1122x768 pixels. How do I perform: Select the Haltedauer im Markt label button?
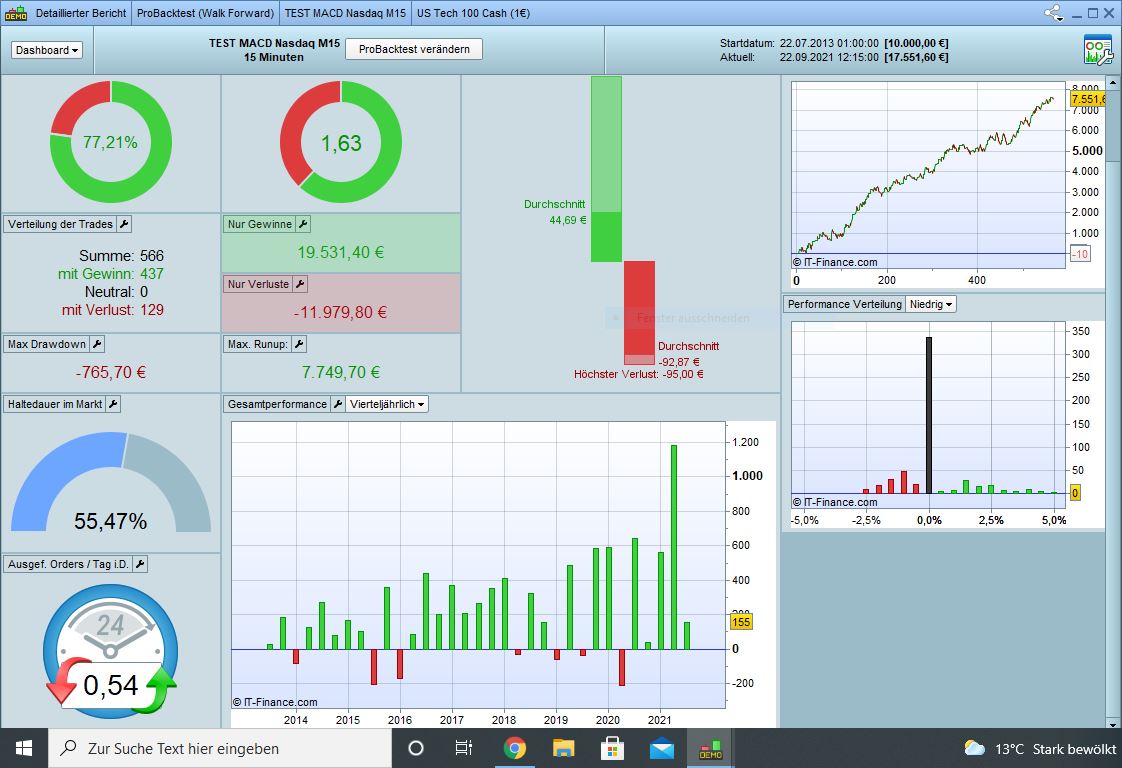coord(55,404)
